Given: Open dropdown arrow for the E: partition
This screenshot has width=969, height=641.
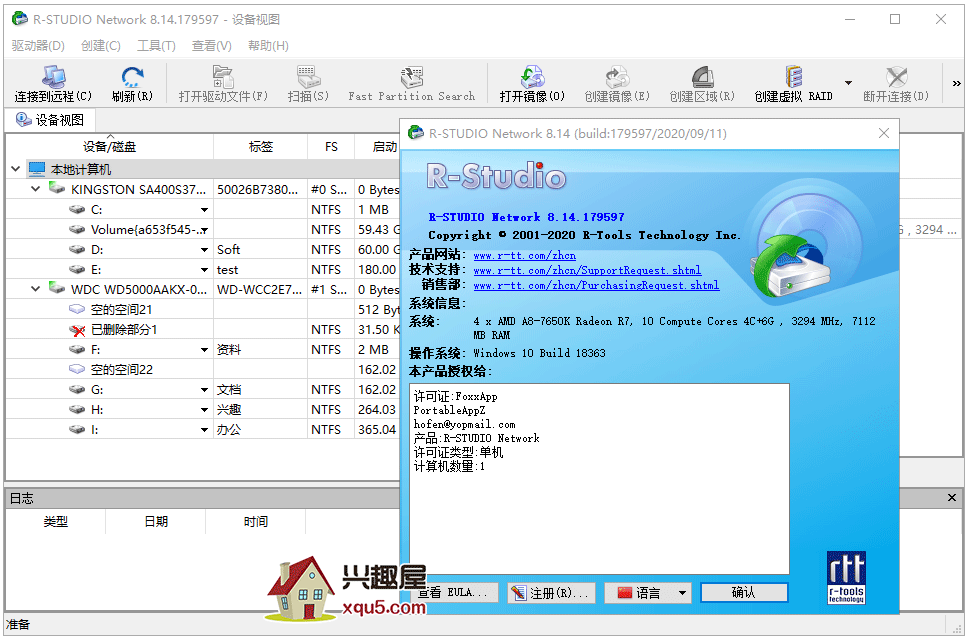Looking at the screenshot, I should pyautogui.click(x=204, y=270).
